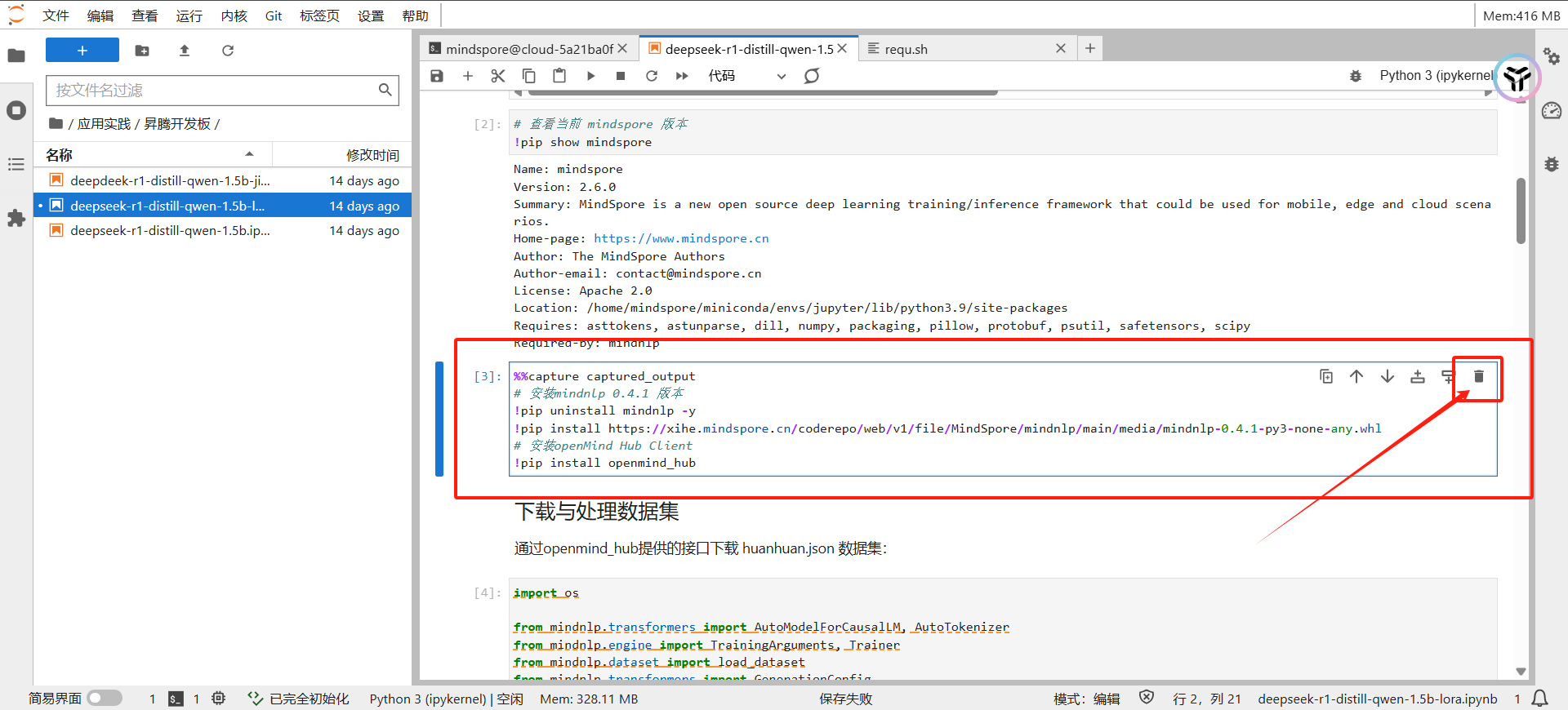
Task: Sort files by 名称 column header
Action: point(59,155)
